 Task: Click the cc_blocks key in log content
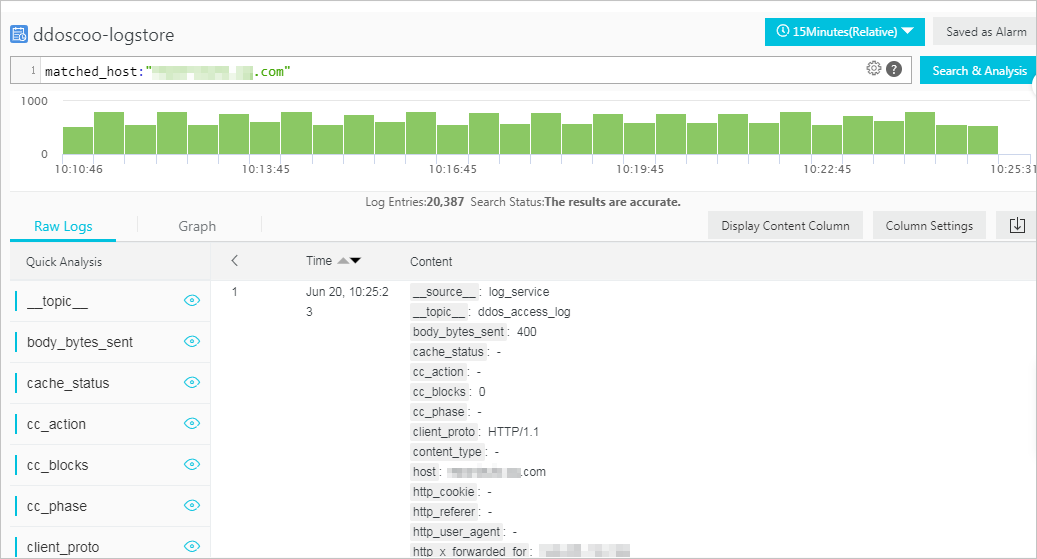(x=439, y=392)
